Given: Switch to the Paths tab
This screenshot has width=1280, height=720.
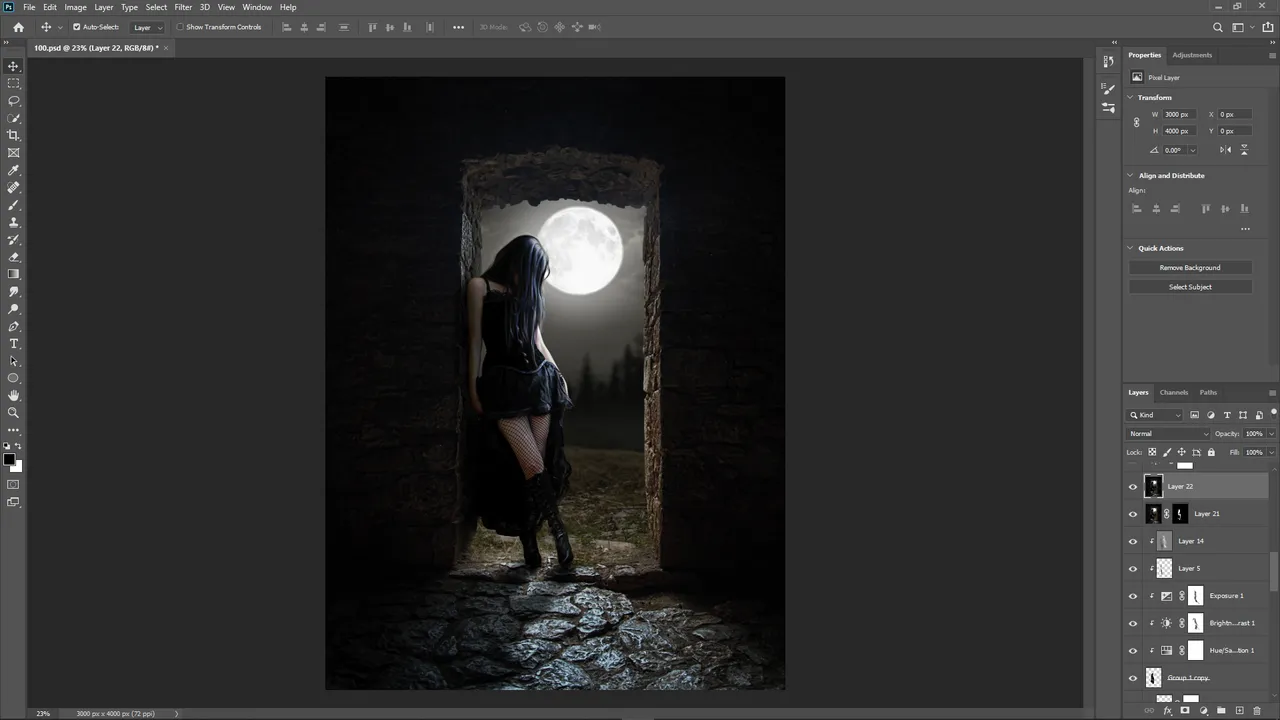Looking at the screenshot, I should pyautogui.click(x=1208, y=392).
